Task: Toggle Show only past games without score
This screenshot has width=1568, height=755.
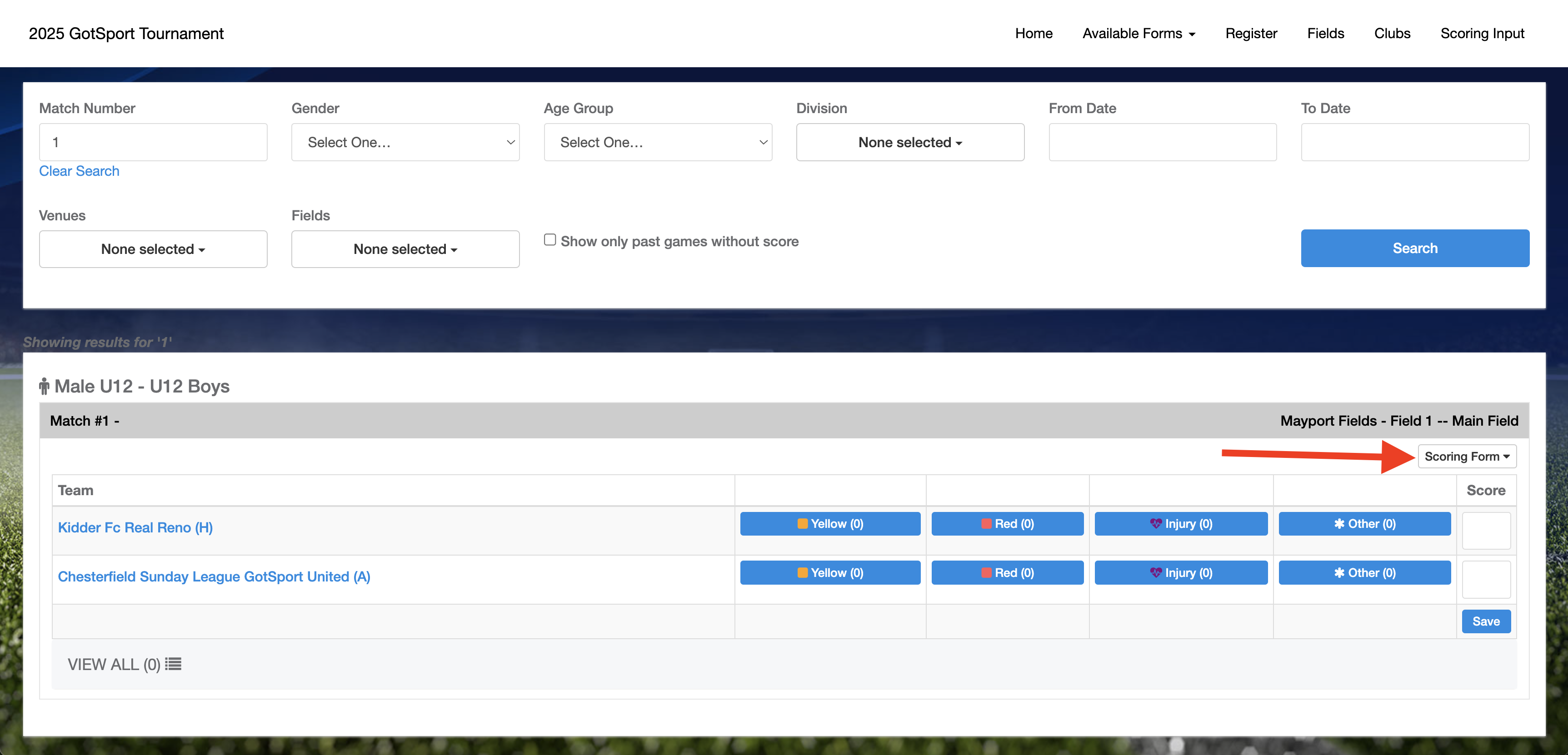Action: (549, 240)
